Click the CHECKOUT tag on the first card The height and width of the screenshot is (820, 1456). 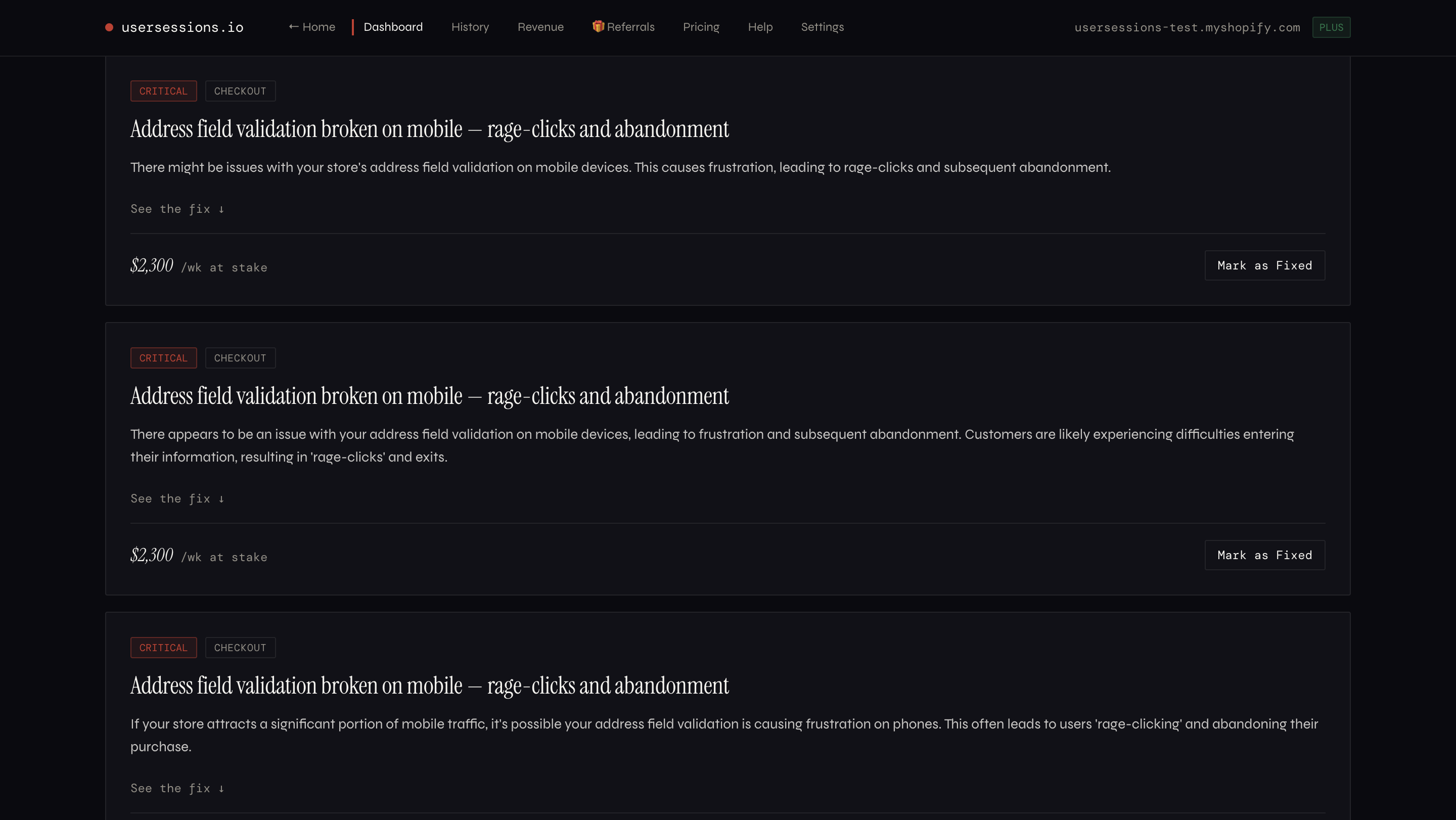[x=240, y=91]
